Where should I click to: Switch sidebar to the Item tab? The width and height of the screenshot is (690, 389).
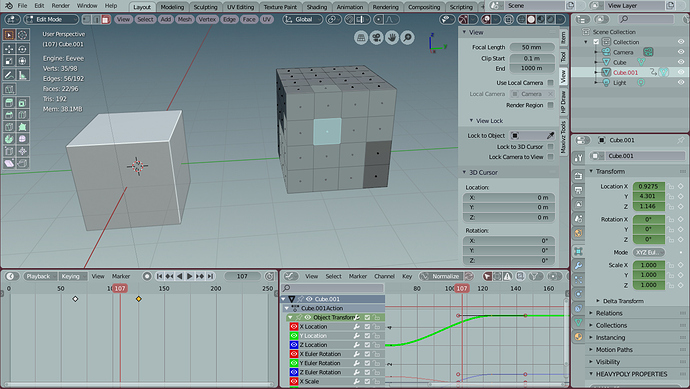coord(563,37)
